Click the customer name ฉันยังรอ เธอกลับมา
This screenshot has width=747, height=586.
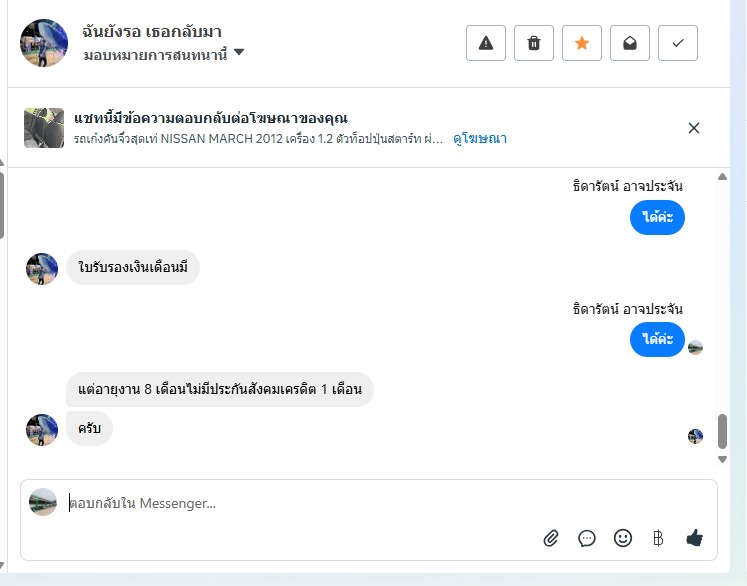pyautogui.click(x=151, y=31)
